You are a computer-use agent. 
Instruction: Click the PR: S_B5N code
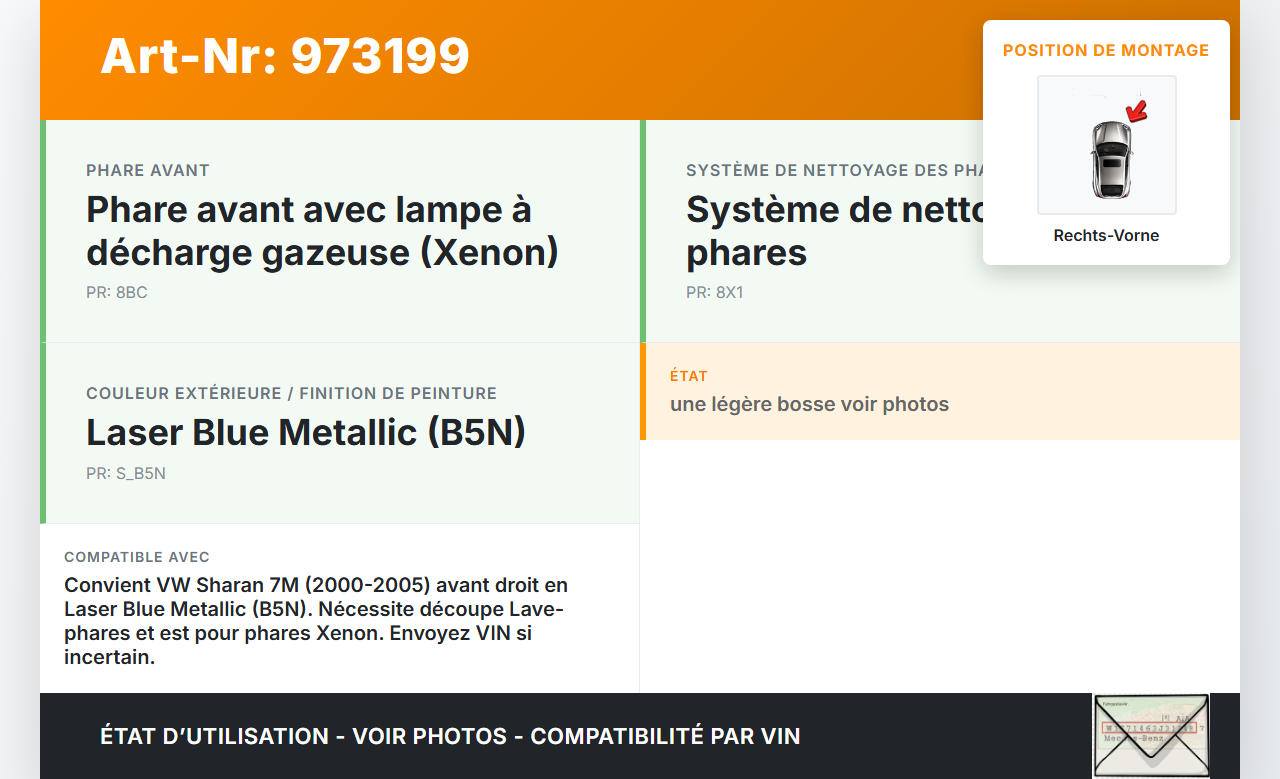point(126,474)
